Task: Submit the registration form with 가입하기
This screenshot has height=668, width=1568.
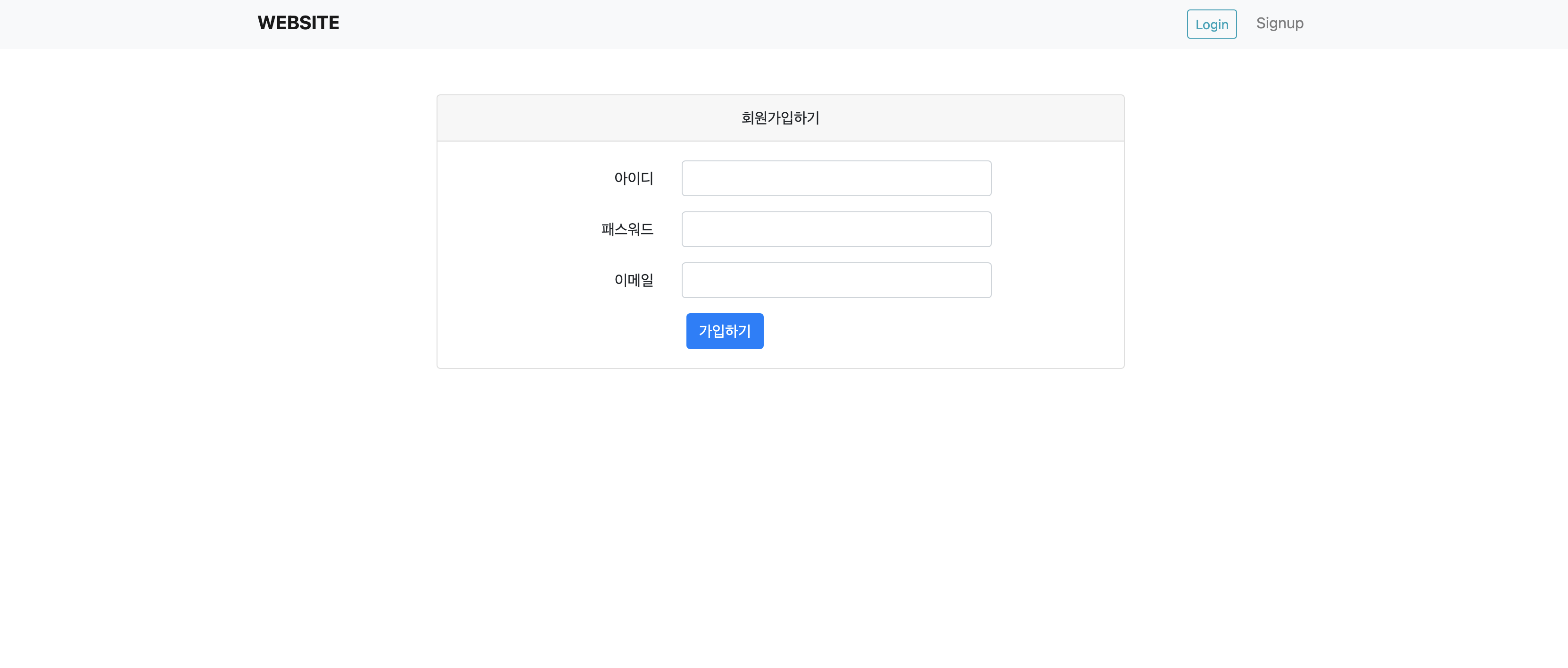Action: (x=724, y=331)
